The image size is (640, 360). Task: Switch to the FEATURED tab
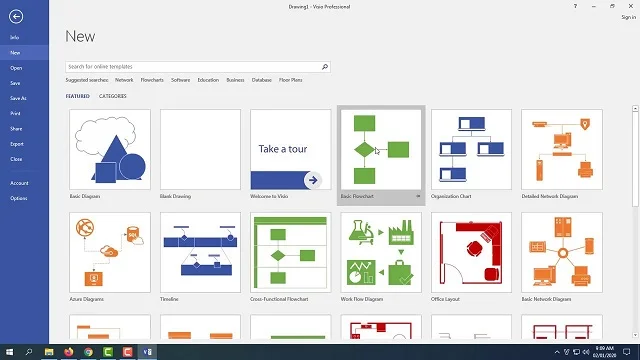click(x=78, y=96)
